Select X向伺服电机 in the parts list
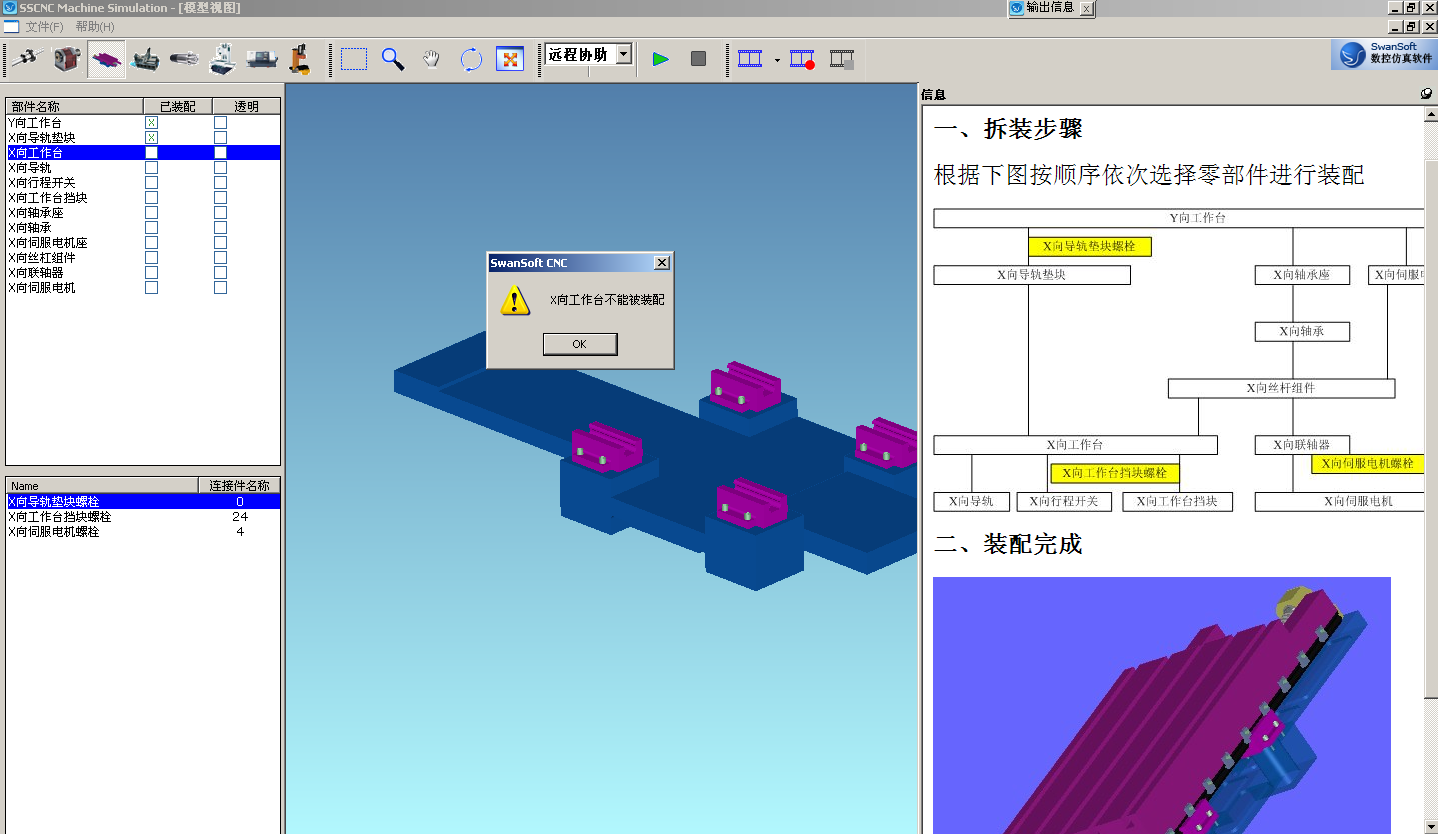Image resolution: width=1438 pixels, height=834 pixels. tap(42, 288)
